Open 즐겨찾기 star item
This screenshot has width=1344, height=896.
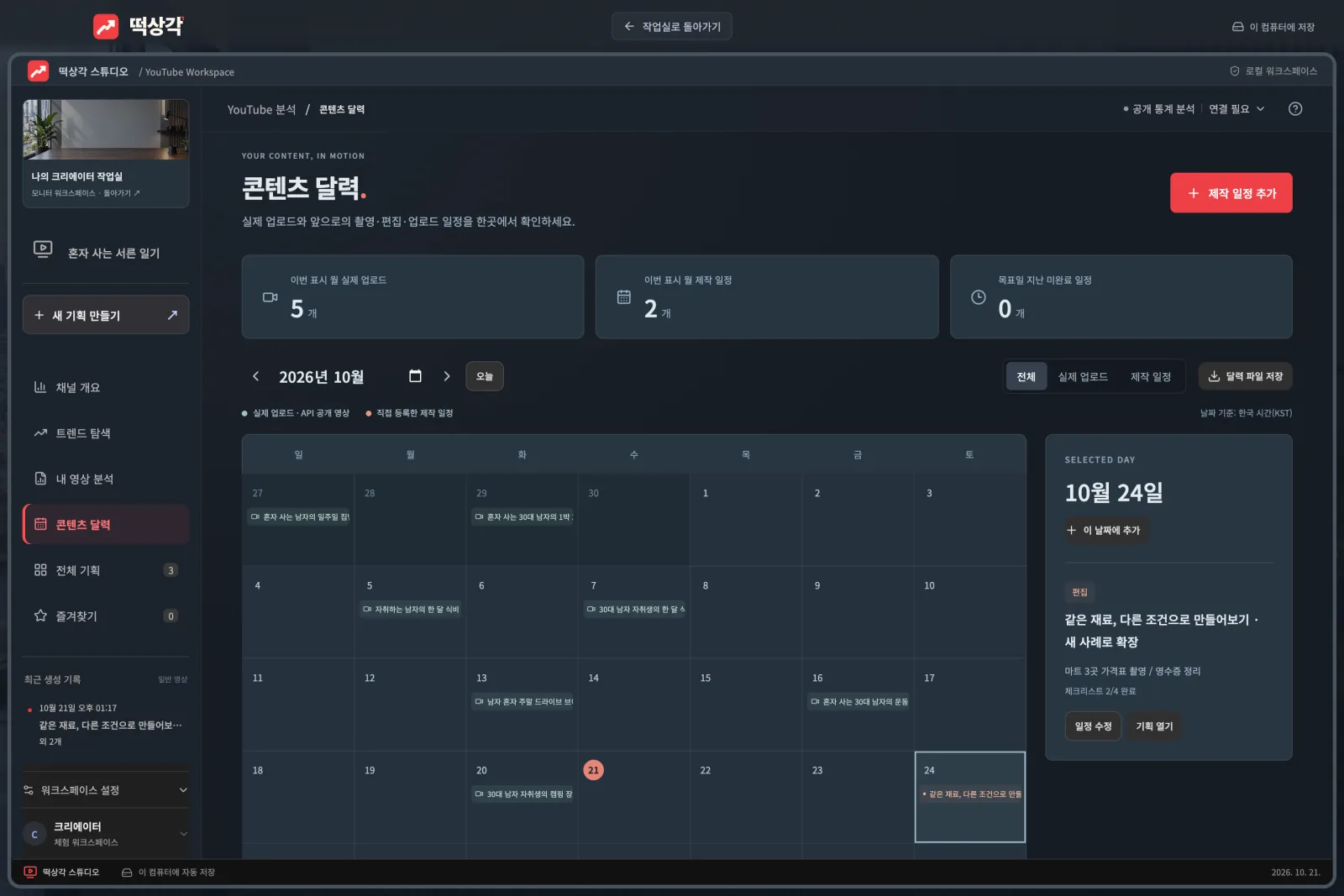coord(106,616)
